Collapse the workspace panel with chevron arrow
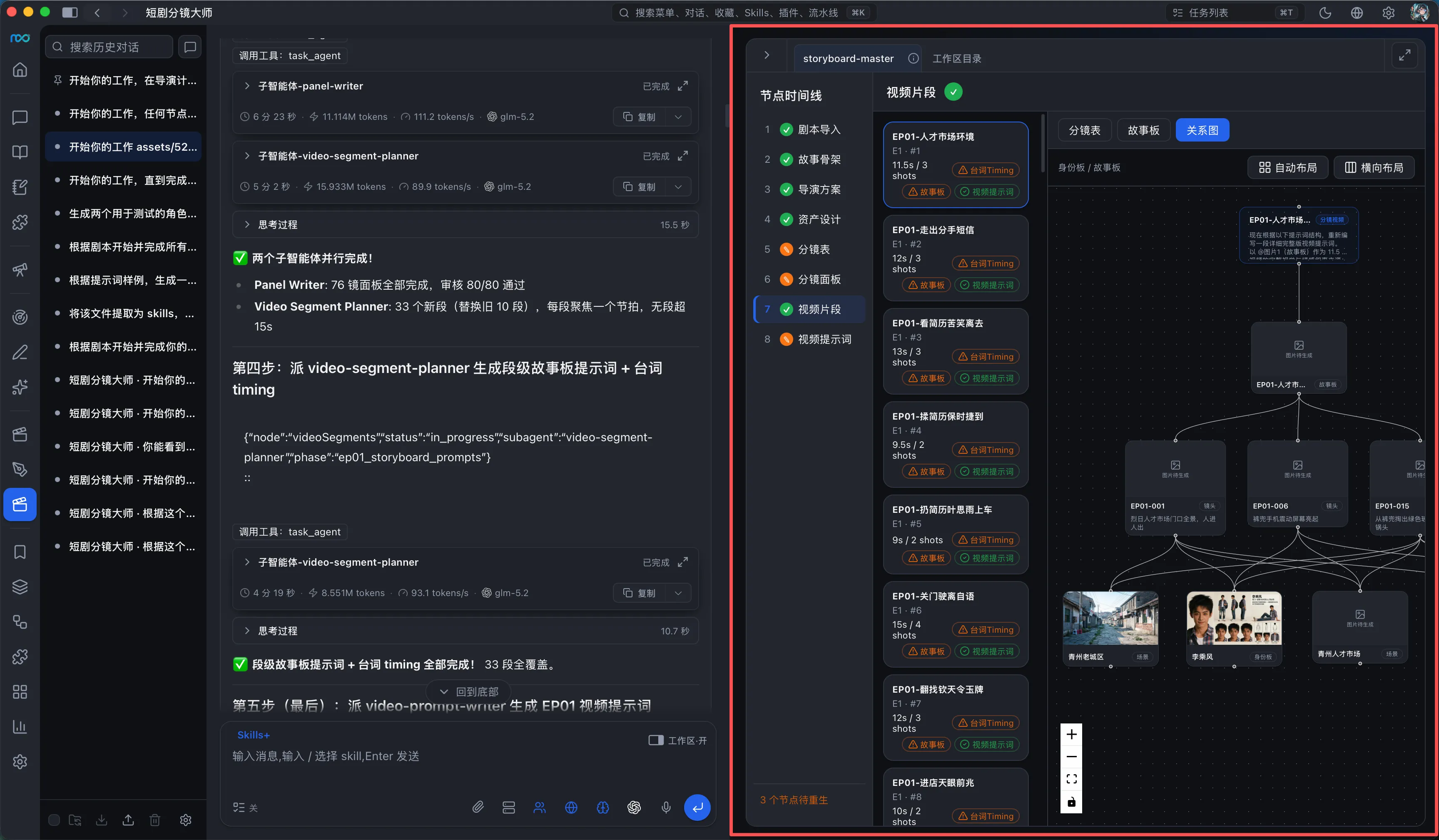 (x=766, y=55)
